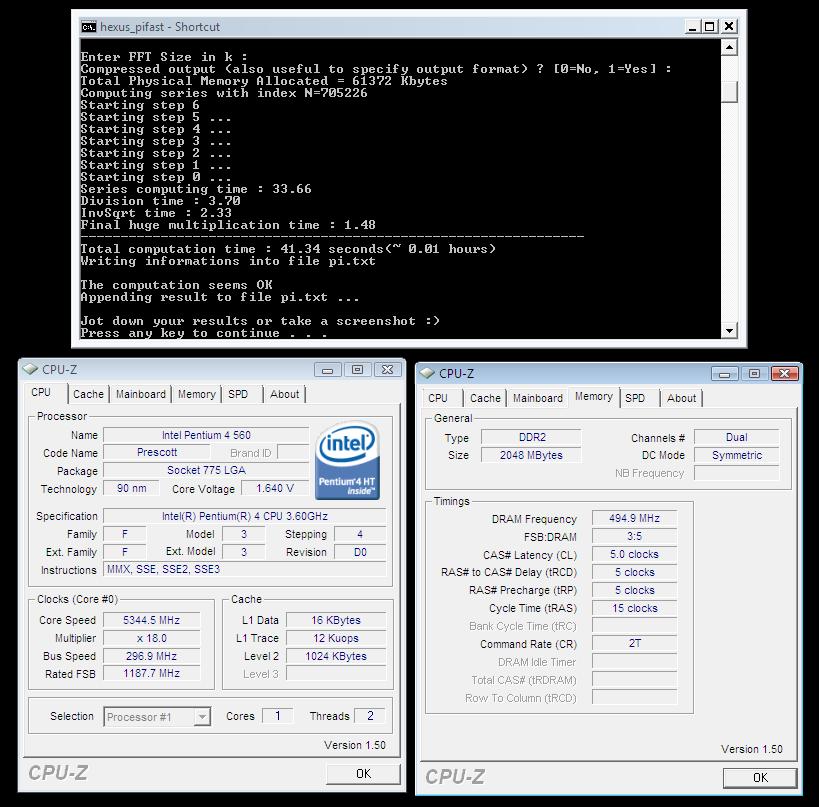Minimize the right CPU-Z Memory window

(x=724, y=374)
